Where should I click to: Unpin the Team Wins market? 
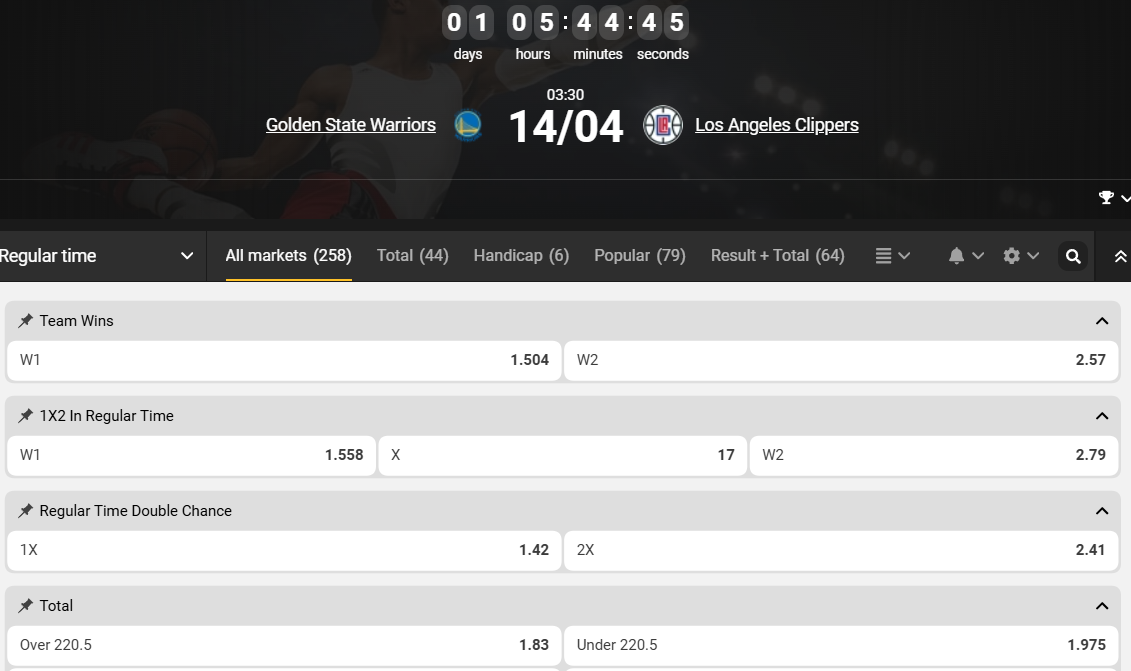click(26, 321)
